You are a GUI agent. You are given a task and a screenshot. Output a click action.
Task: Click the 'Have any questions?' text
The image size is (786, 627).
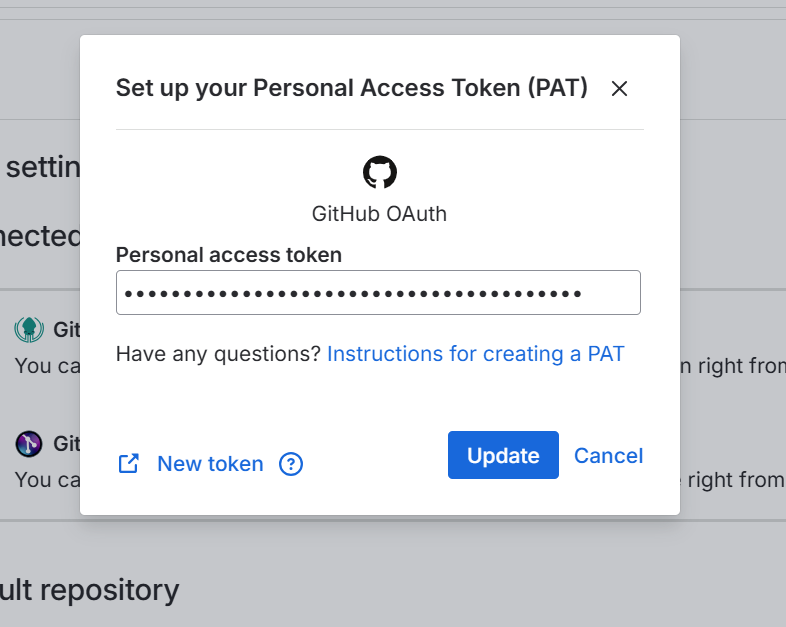(218, 354)
